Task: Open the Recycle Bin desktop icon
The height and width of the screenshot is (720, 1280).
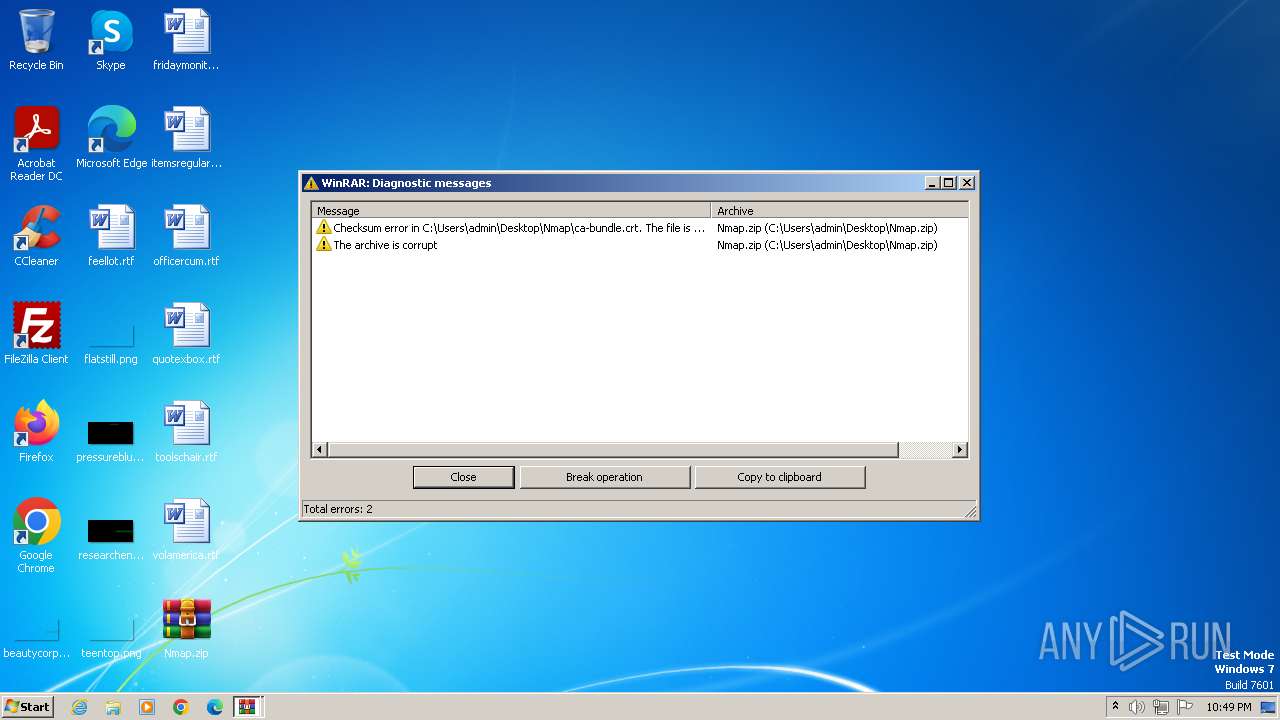Action: tap(36, 40)
